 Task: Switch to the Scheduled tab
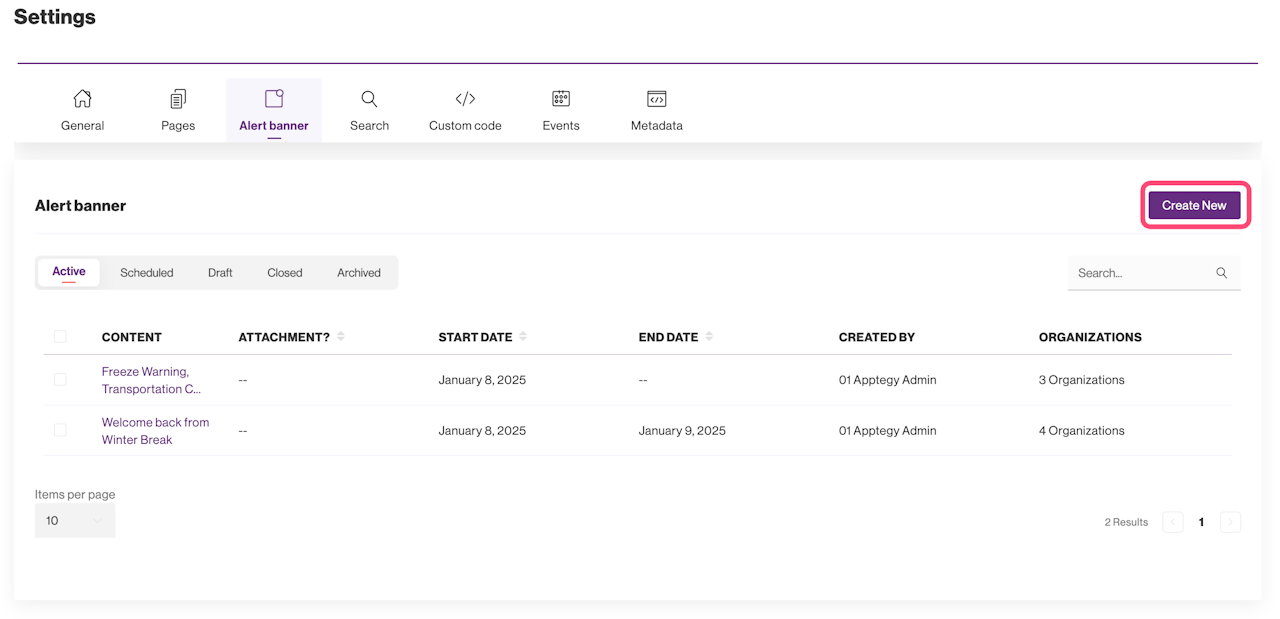(x=147, y=273)
